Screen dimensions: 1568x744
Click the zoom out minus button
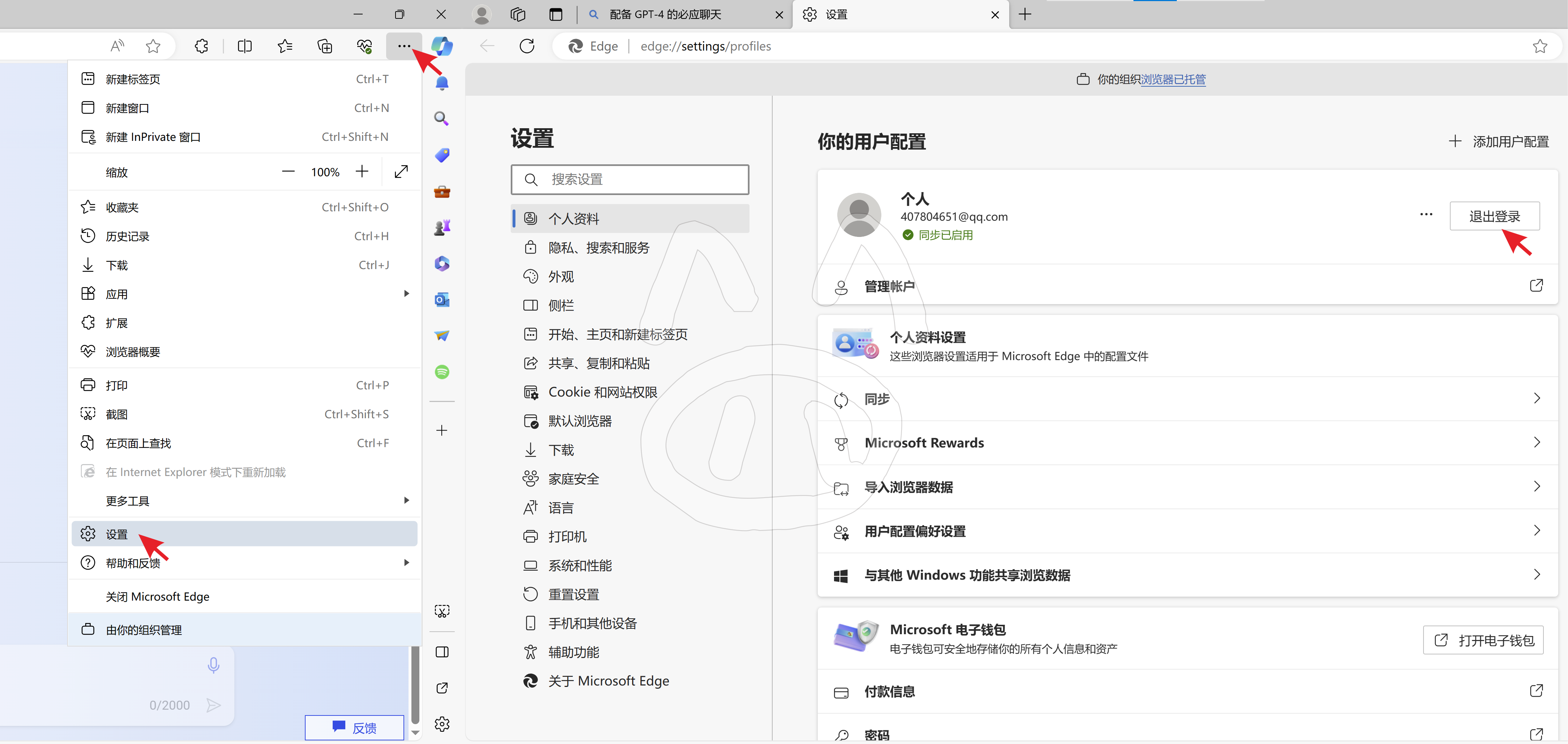pos(288,172)
